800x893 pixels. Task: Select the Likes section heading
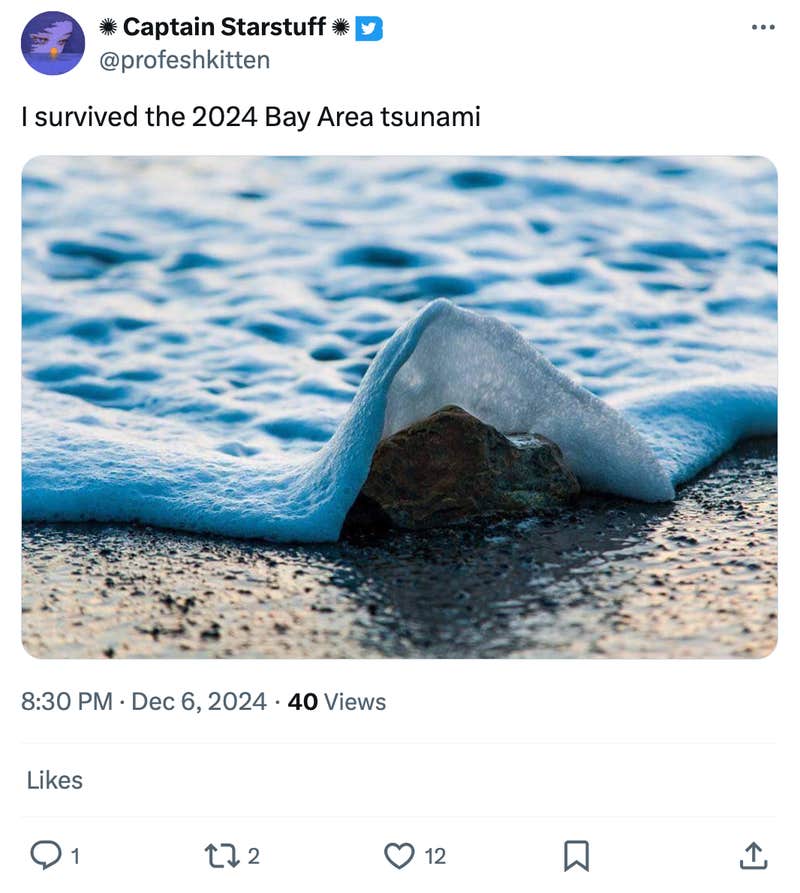(x=55, y=781)
